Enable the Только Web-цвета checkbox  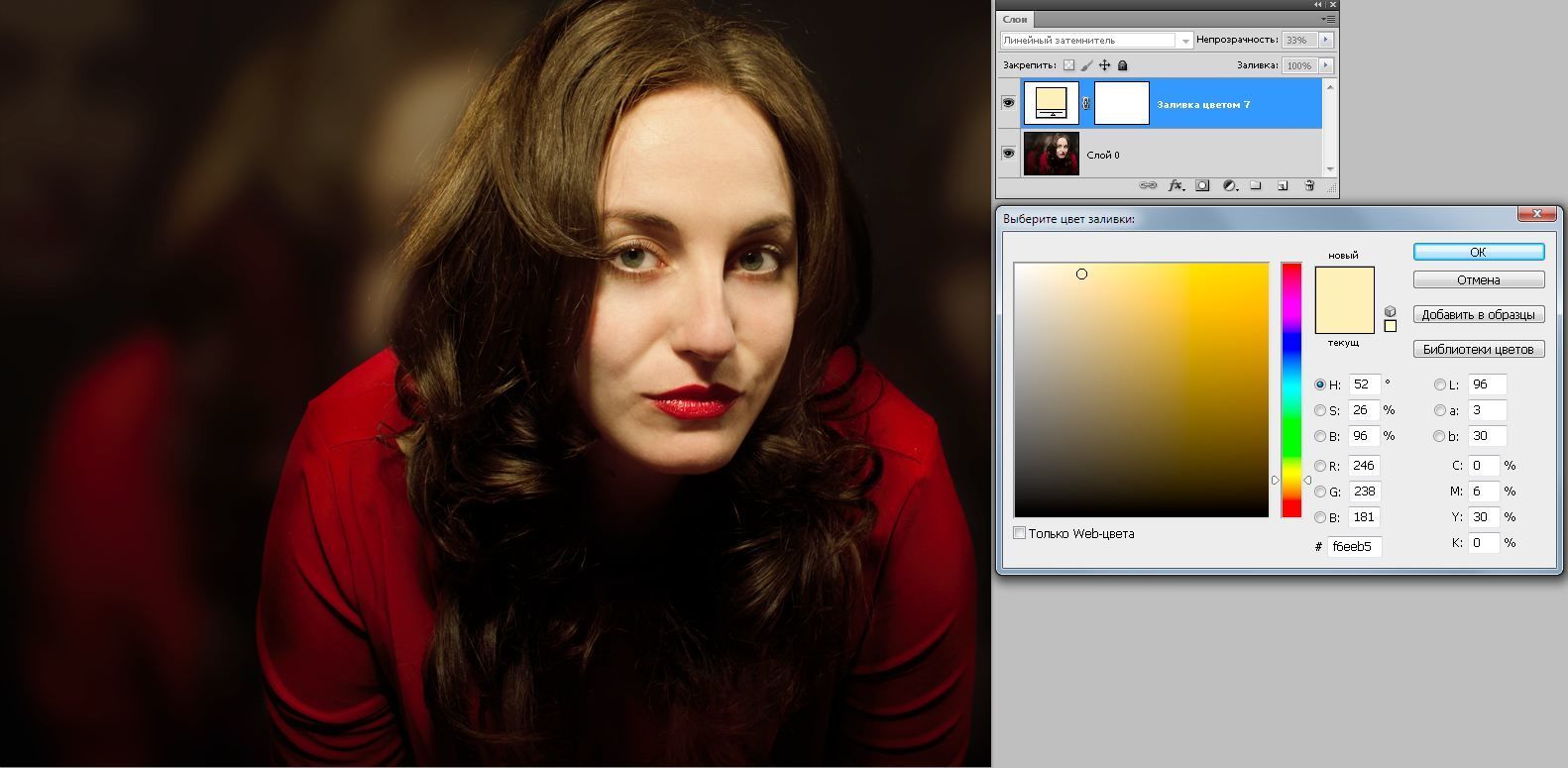[1019, 533]
